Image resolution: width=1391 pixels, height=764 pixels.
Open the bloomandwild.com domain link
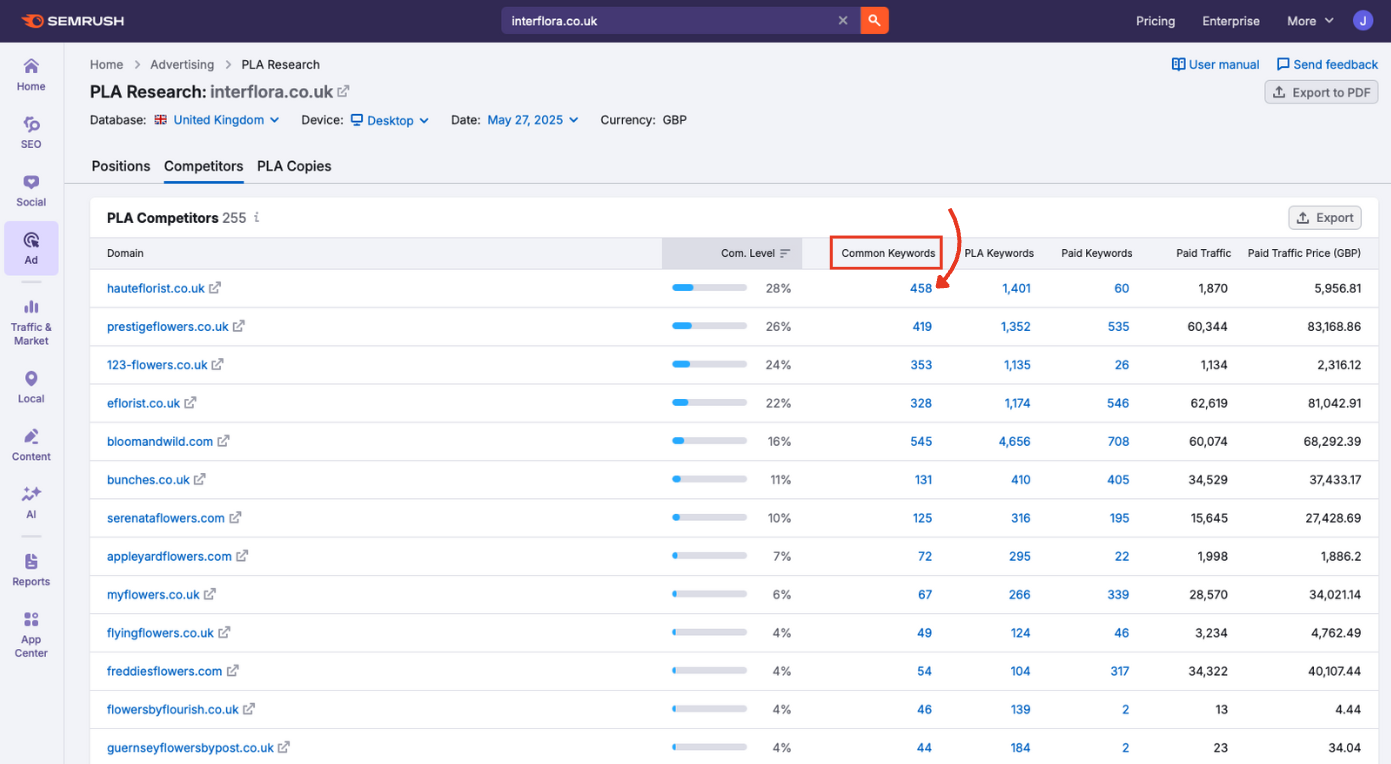tap(160, 441)
